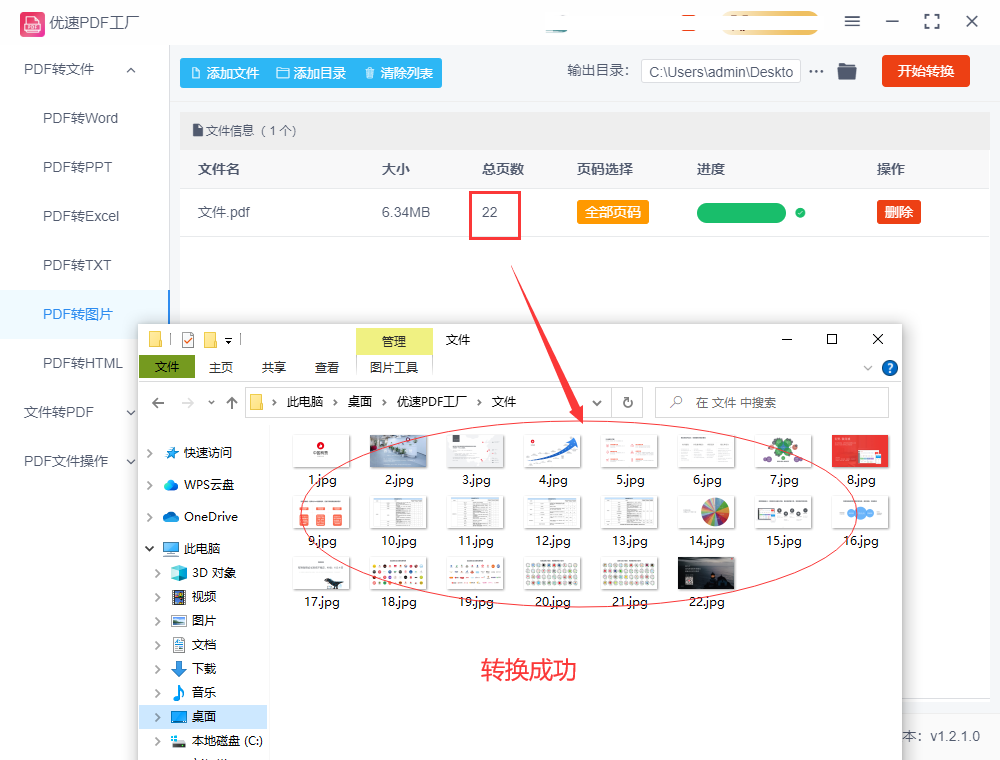
Task: Expand 图片 node in Explorer tree
Action: pyautogui.click(x=157, y=621)
